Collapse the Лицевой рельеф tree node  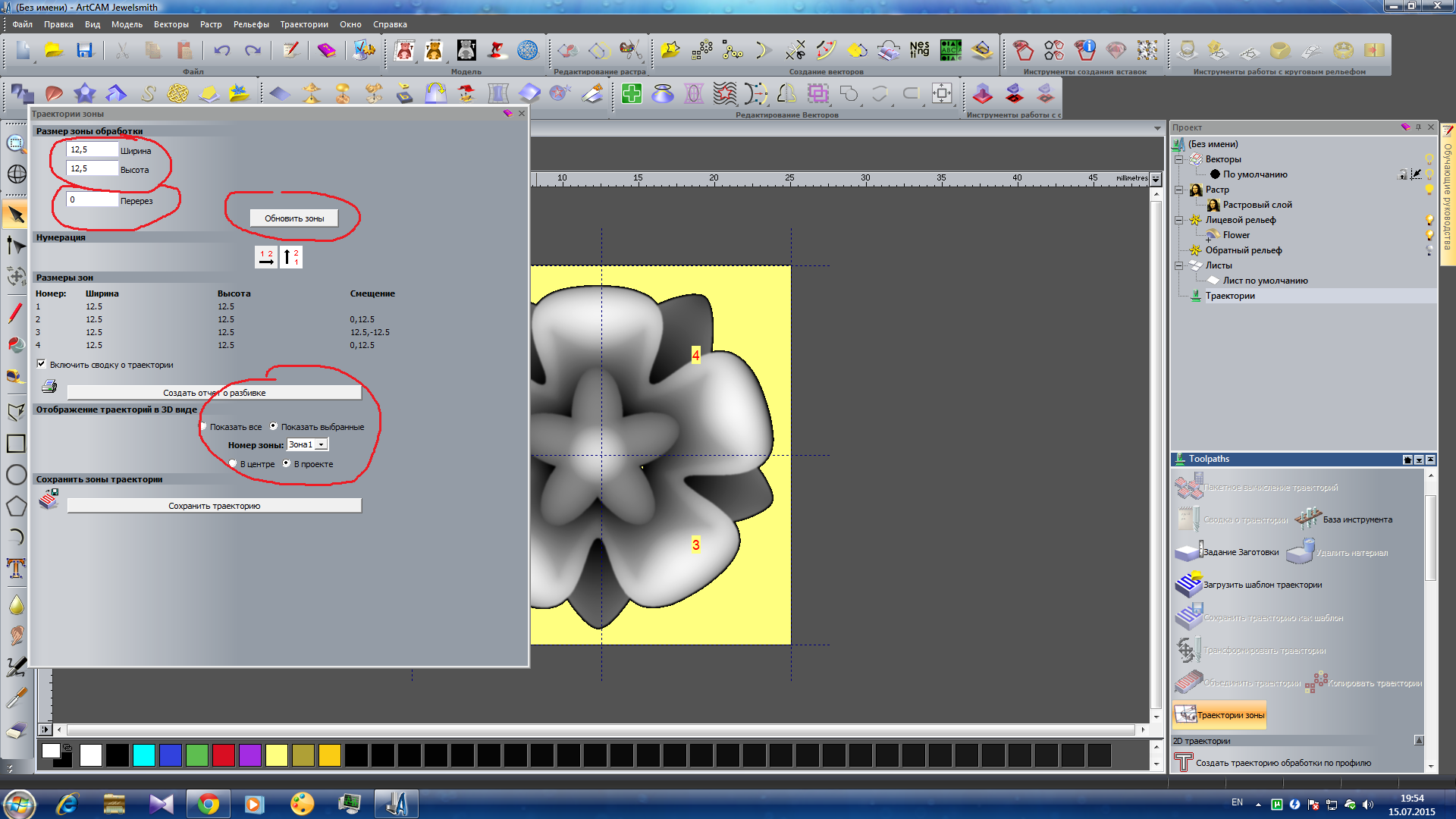(1179, 220)
